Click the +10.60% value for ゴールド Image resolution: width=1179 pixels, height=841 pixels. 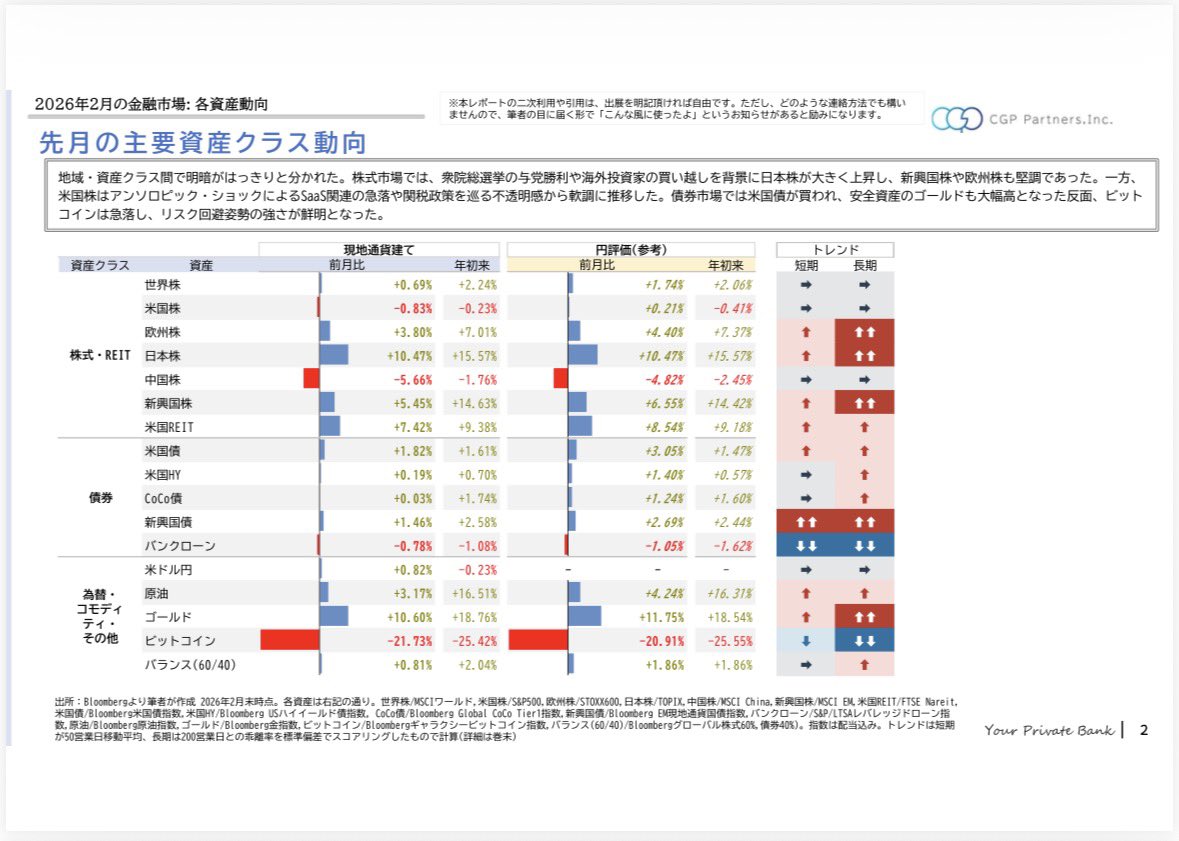(x=410, y=617)
